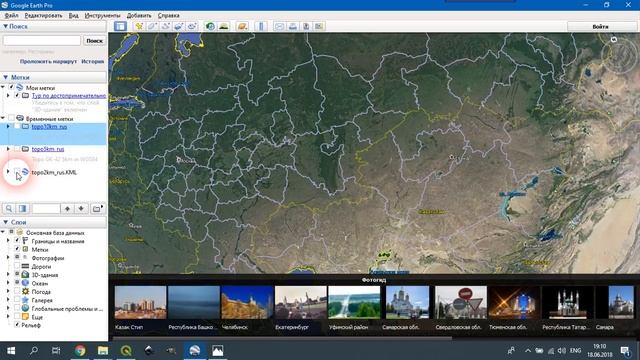Open the Справка menu

coord(169,16)
